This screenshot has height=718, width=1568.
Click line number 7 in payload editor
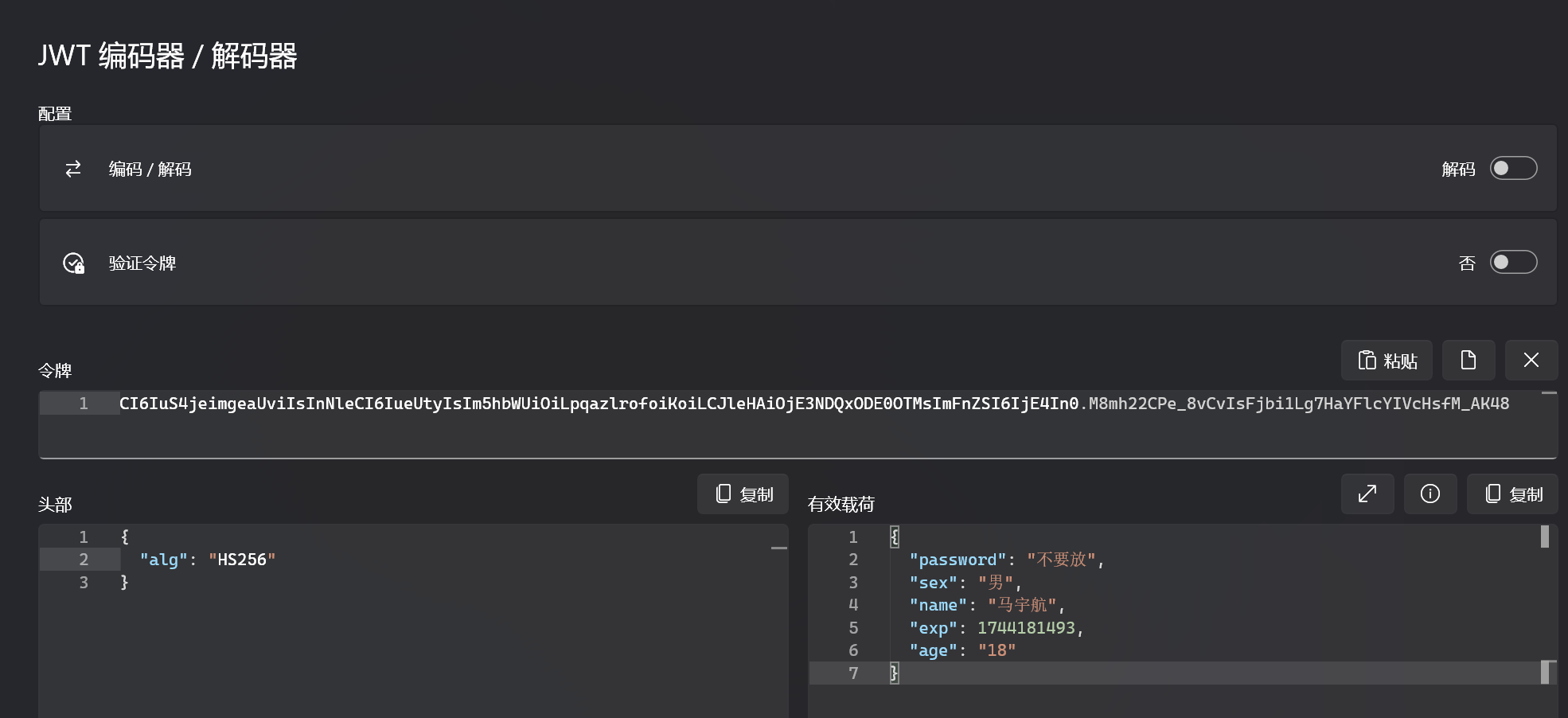(x=852, y=673)
